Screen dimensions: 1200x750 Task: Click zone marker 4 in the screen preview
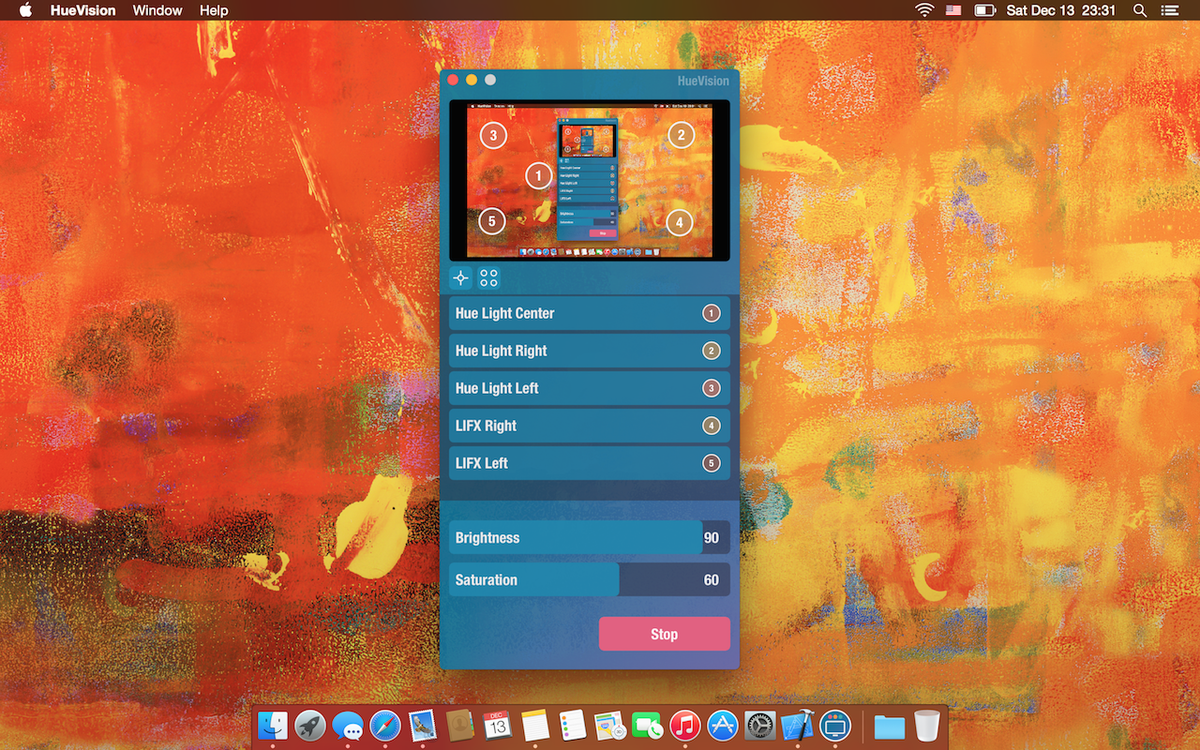tap(679, 222)
